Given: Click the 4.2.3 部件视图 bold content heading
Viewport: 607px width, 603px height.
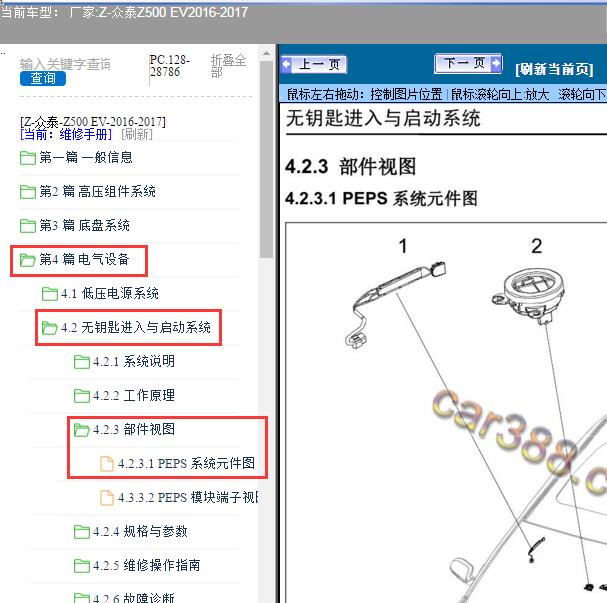Looking at the screenshot, I should [351, 167].
